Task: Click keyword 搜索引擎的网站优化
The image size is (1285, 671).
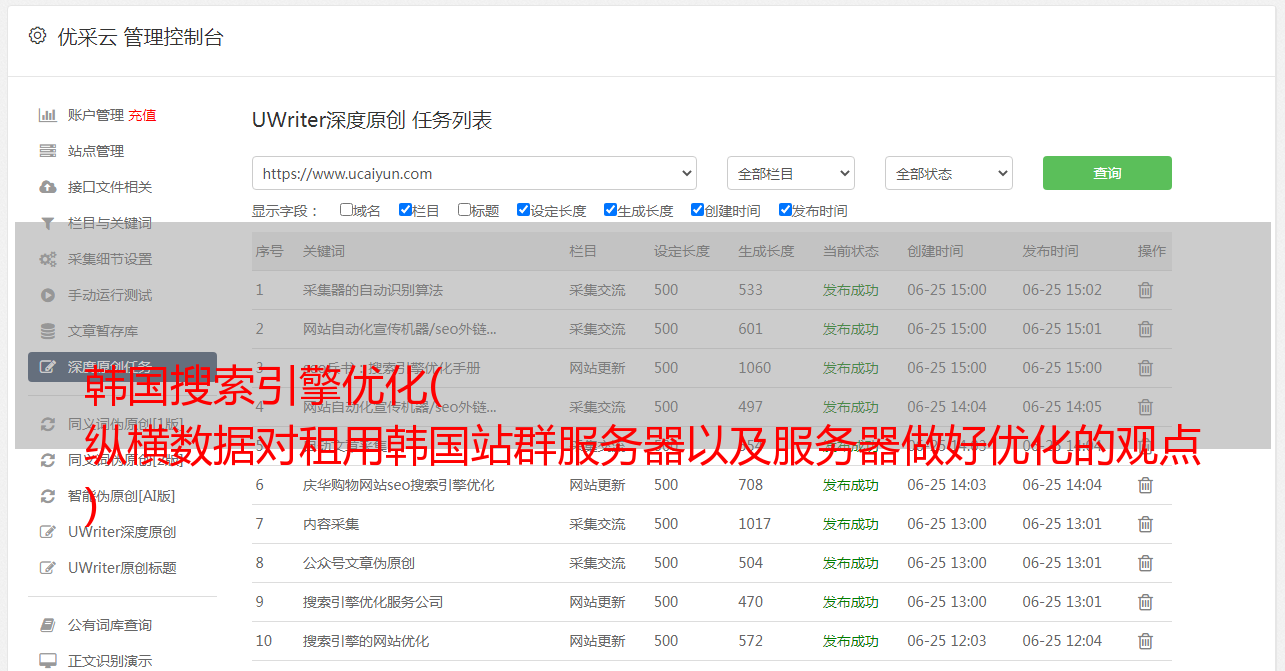Action: click(366, 641)
